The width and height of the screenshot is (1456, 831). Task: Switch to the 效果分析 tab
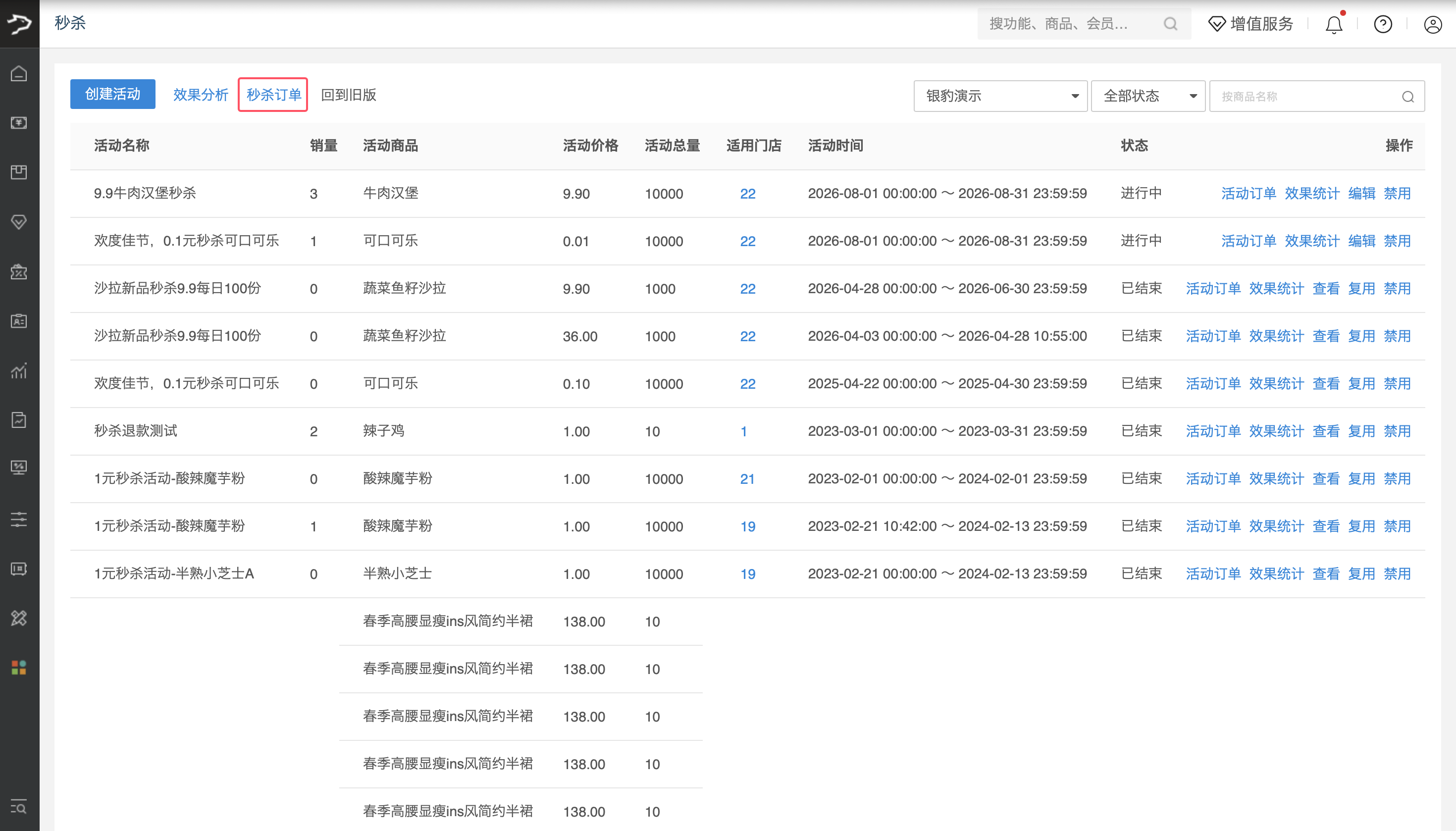201,95
